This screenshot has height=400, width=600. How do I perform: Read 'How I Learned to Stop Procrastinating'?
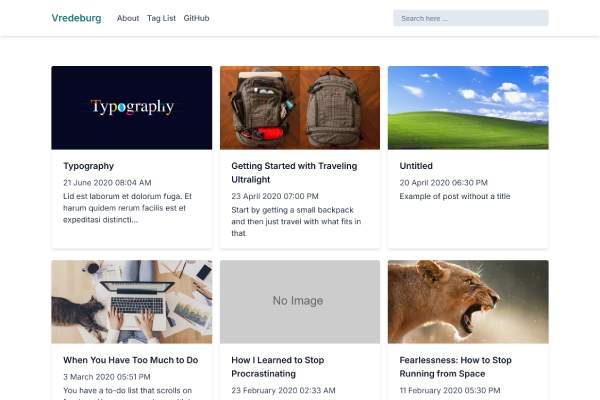tap(278, 367)
